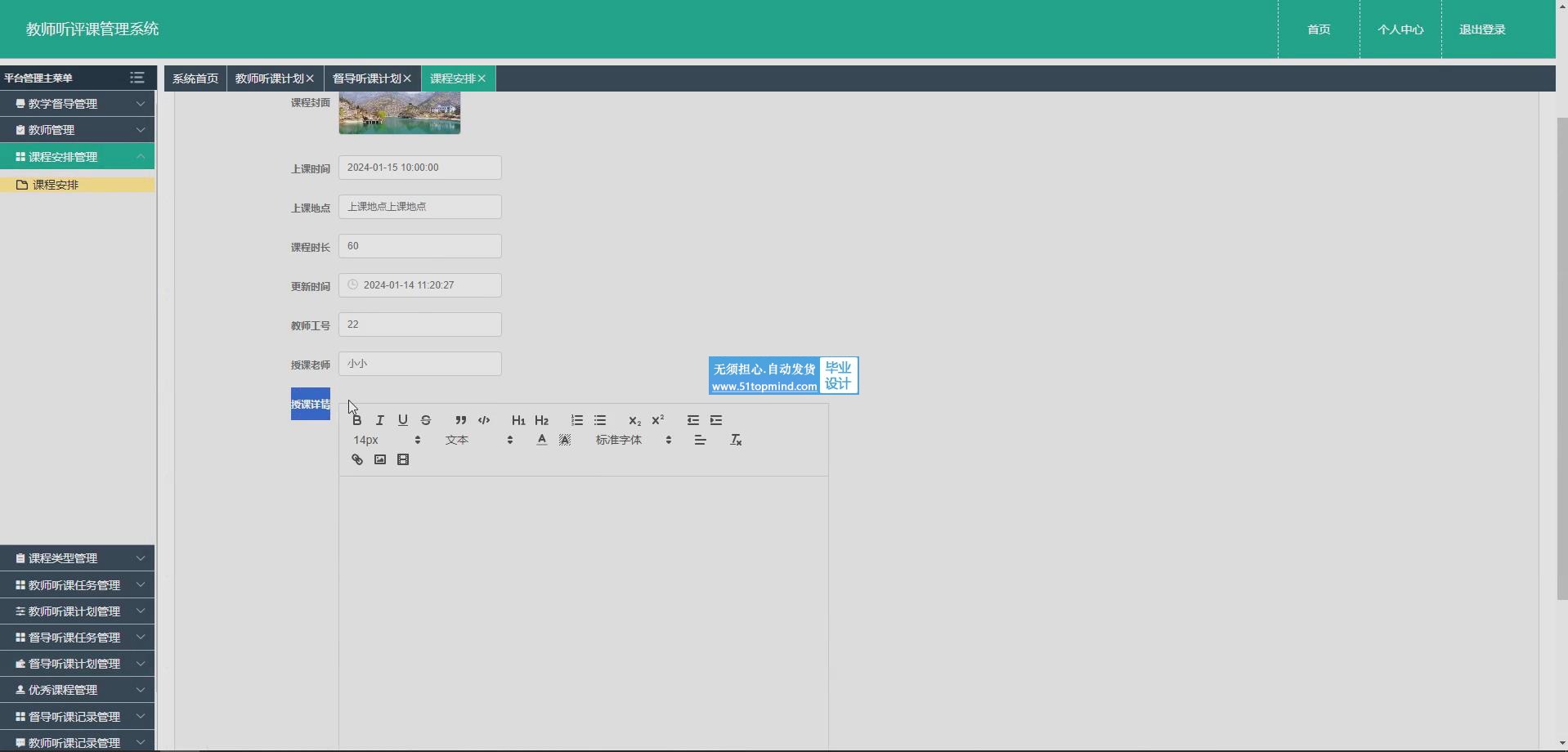The width and height of the screenshot is (1568, 752).
Task: Insert a hyperlink with the link icon
Action: pos(357,459)
